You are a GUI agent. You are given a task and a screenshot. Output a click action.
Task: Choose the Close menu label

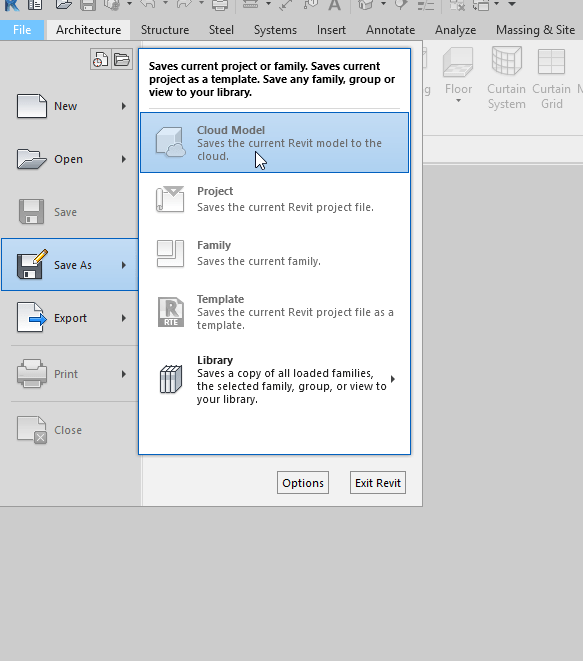click(68, 430)
